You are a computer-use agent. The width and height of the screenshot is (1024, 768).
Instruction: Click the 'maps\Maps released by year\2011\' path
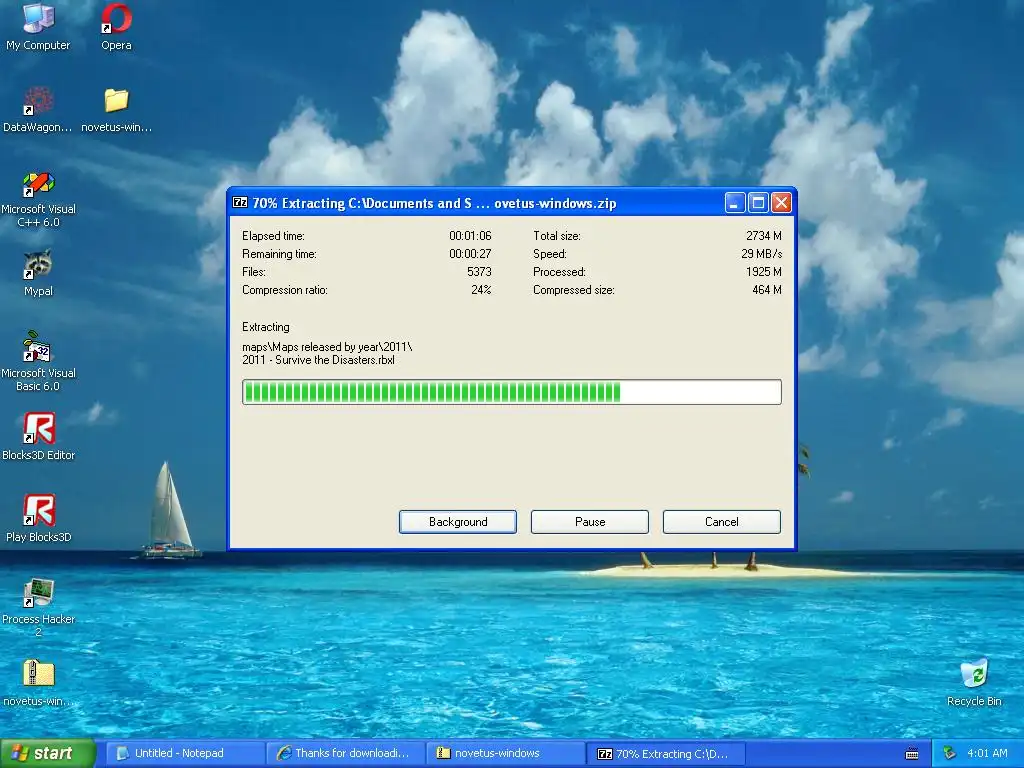coord(327,347)
